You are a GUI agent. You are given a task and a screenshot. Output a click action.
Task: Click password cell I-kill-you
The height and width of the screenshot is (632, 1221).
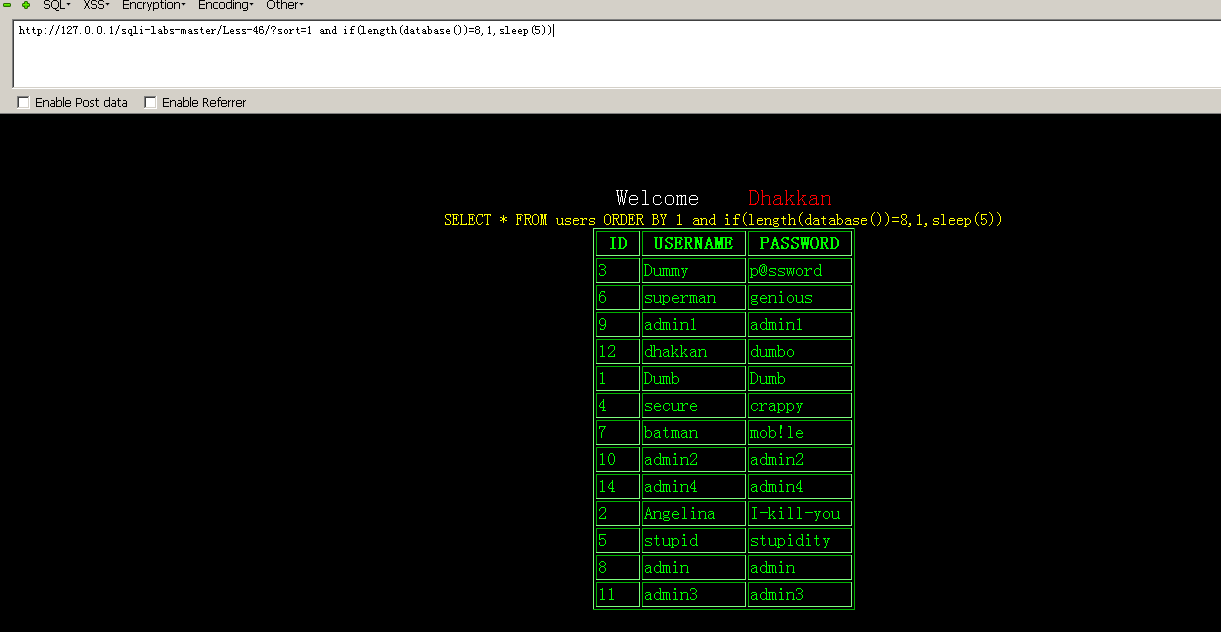tap(800, 514)
